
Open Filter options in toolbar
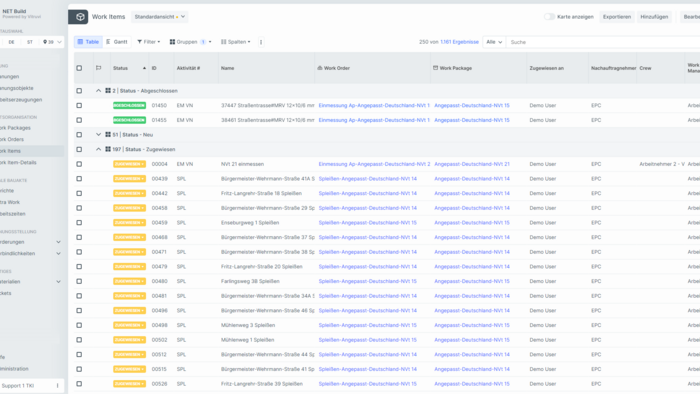pyautogui.click(x=149, y=42)
